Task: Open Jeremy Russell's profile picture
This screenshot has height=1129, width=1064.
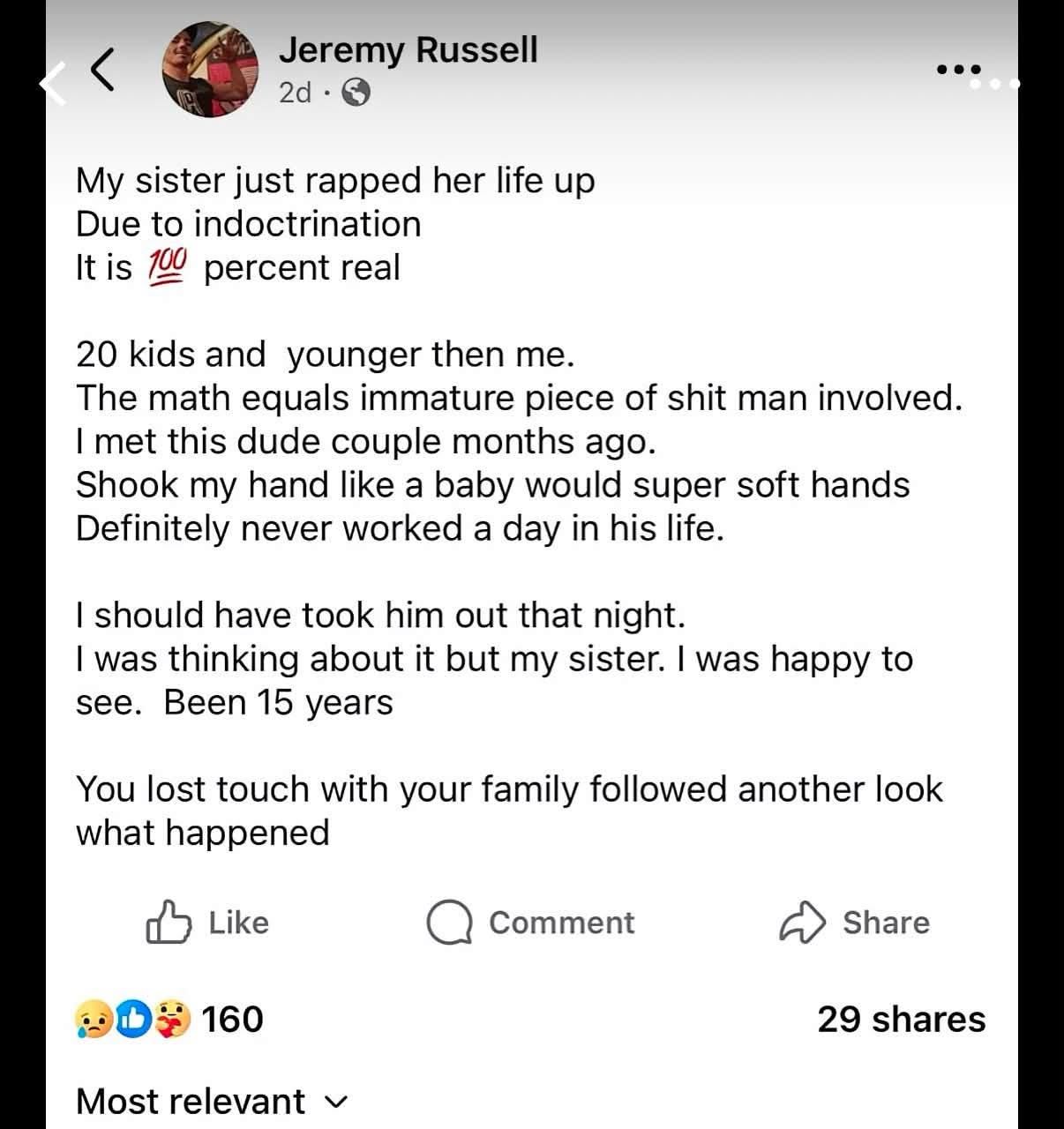Action: 211,70
